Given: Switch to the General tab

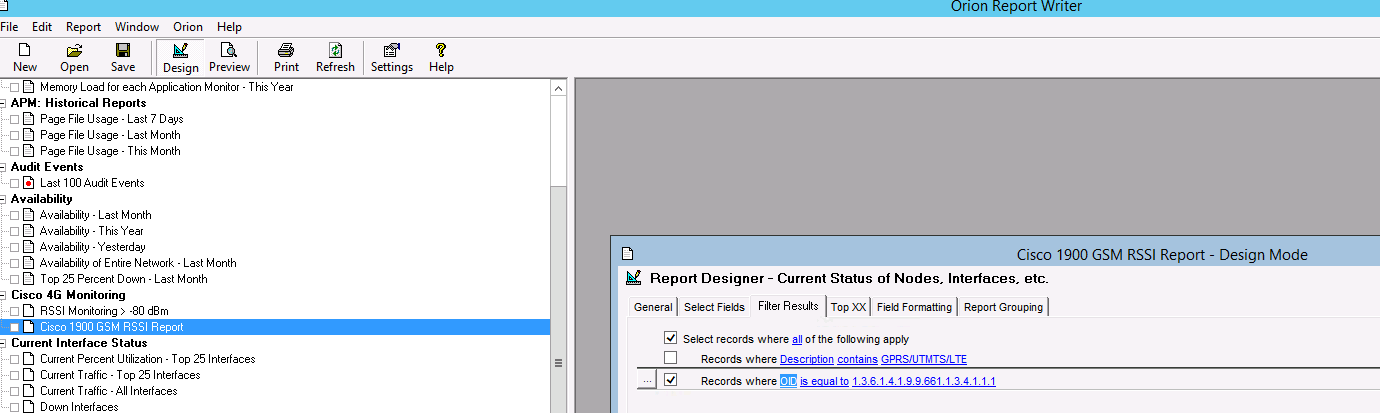Looking at the screenshot, I should click(x=653, y=307).
